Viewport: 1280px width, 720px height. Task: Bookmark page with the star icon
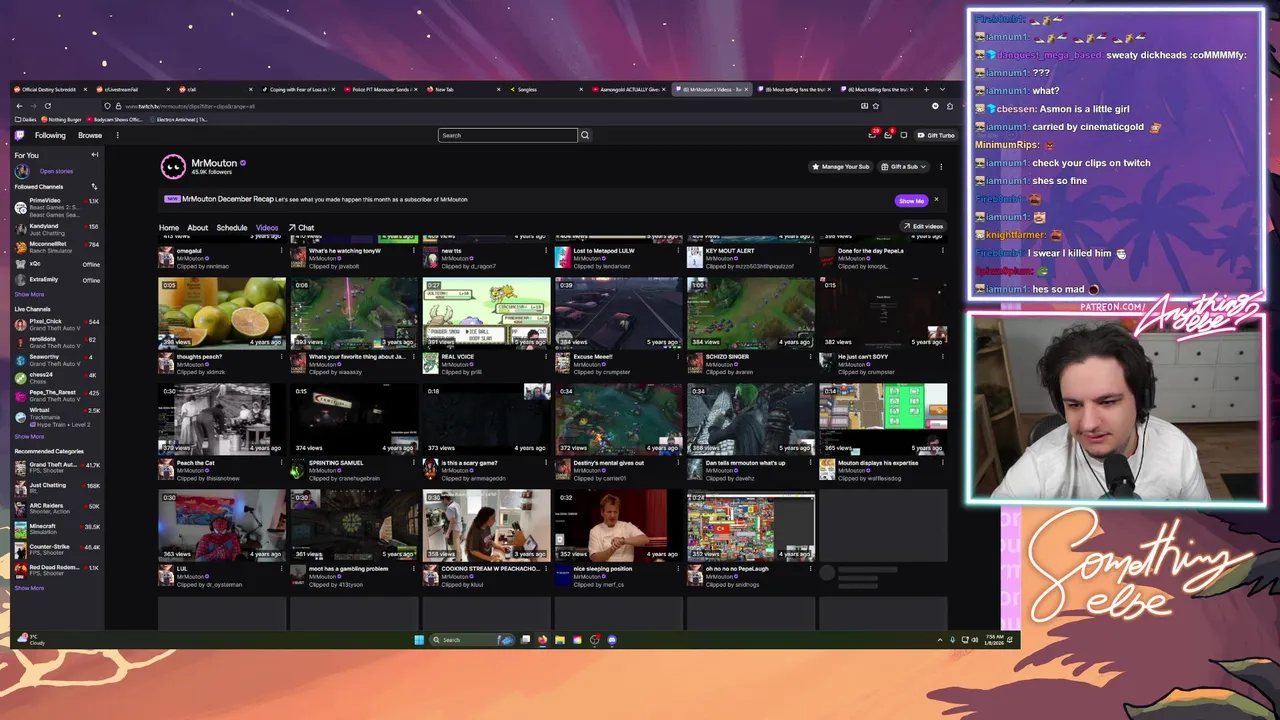tap(876, 106)
